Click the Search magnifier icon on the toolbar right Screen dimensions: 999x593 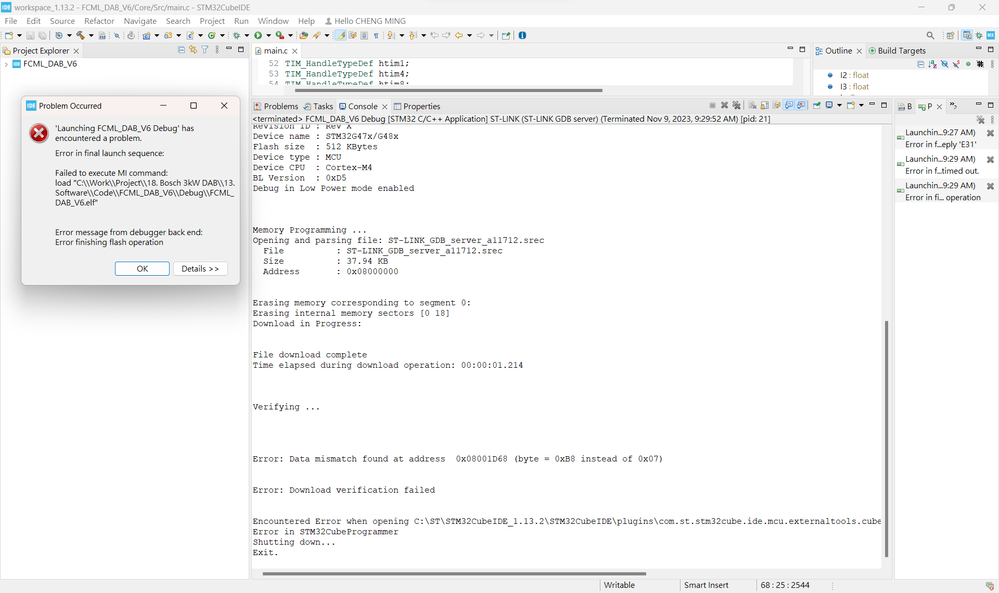pos(930,35)
